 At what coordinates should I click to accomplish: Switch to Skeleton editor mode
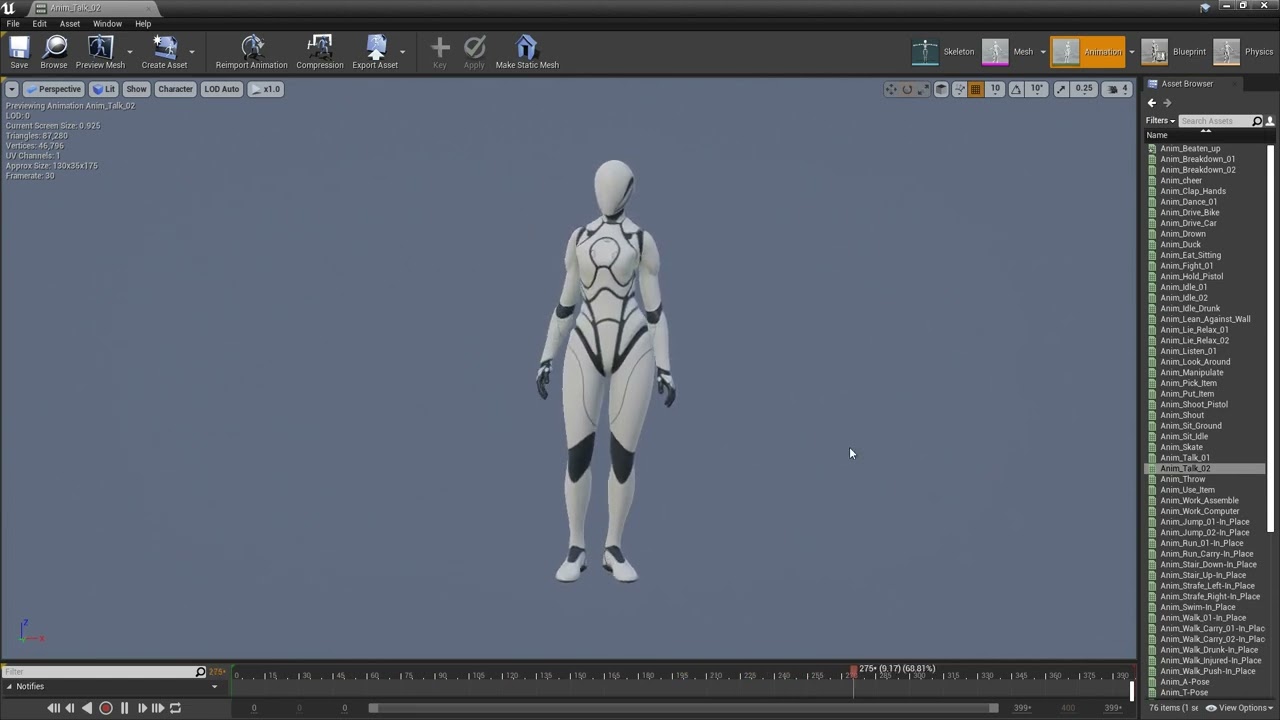(x=944, y=52)
